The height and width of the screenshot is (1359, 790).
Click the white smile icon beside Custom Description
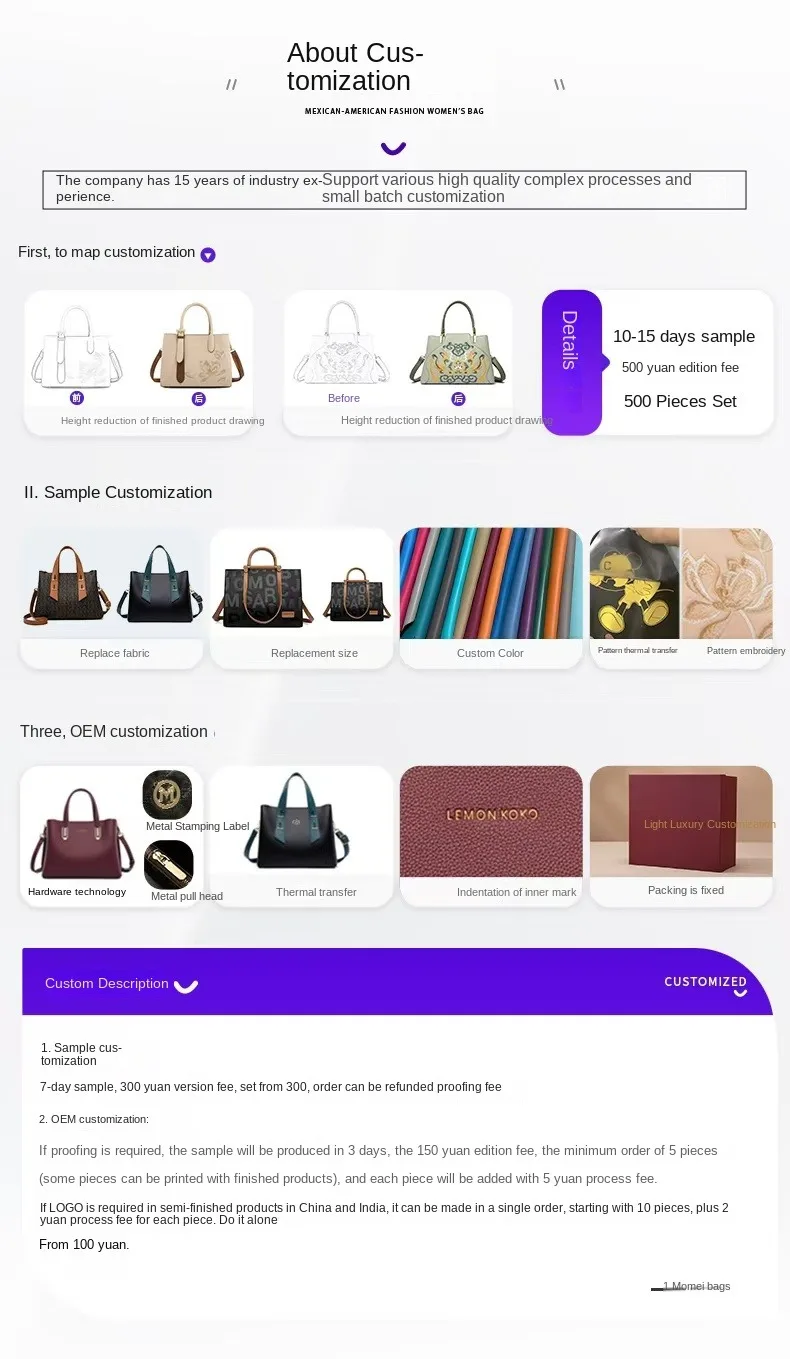point(186,986)
